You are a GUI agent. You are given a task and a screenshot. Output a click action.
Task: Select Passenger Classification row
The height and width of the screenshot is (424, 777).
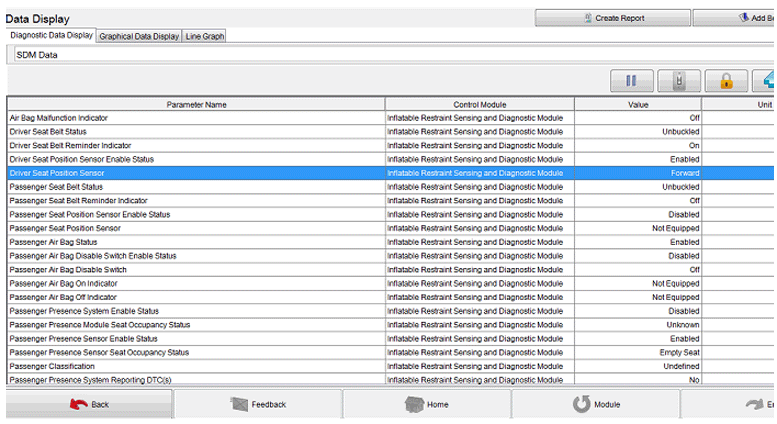click(x=390, y=367)
